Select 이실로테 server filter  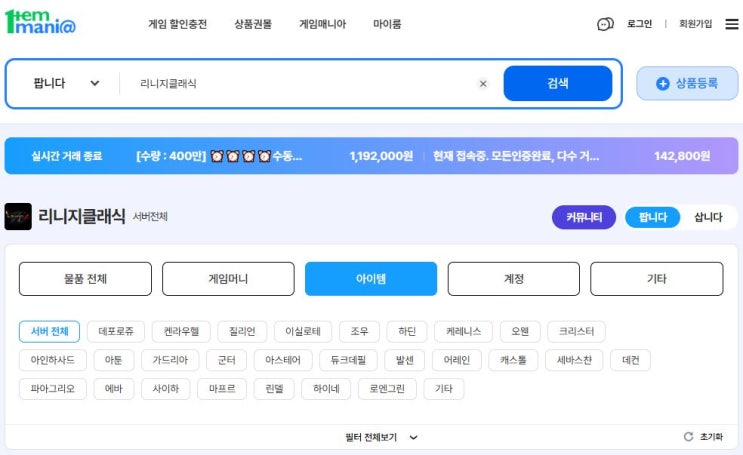coord(303,331)
